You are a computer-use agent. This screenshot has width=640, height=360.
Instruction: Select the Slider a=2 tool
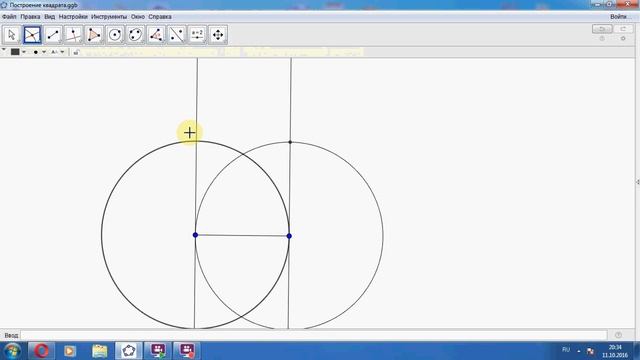click(x=198, y=35)
